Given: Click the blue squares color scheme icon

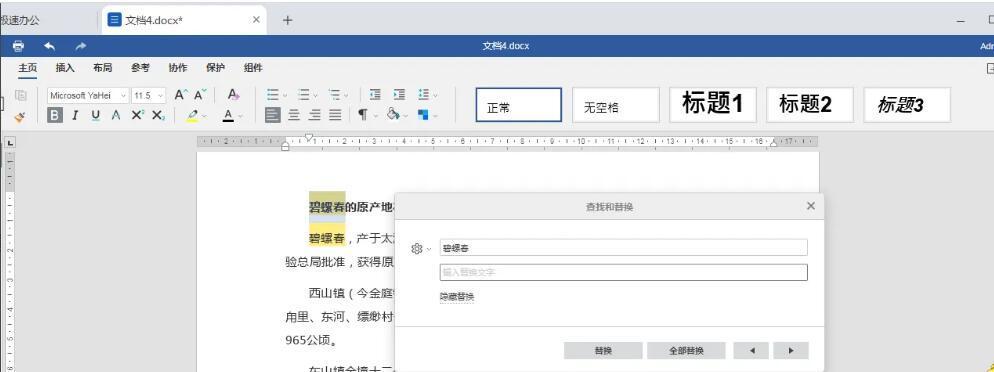Looking at the screenshot, I should (x=423, y=115).
